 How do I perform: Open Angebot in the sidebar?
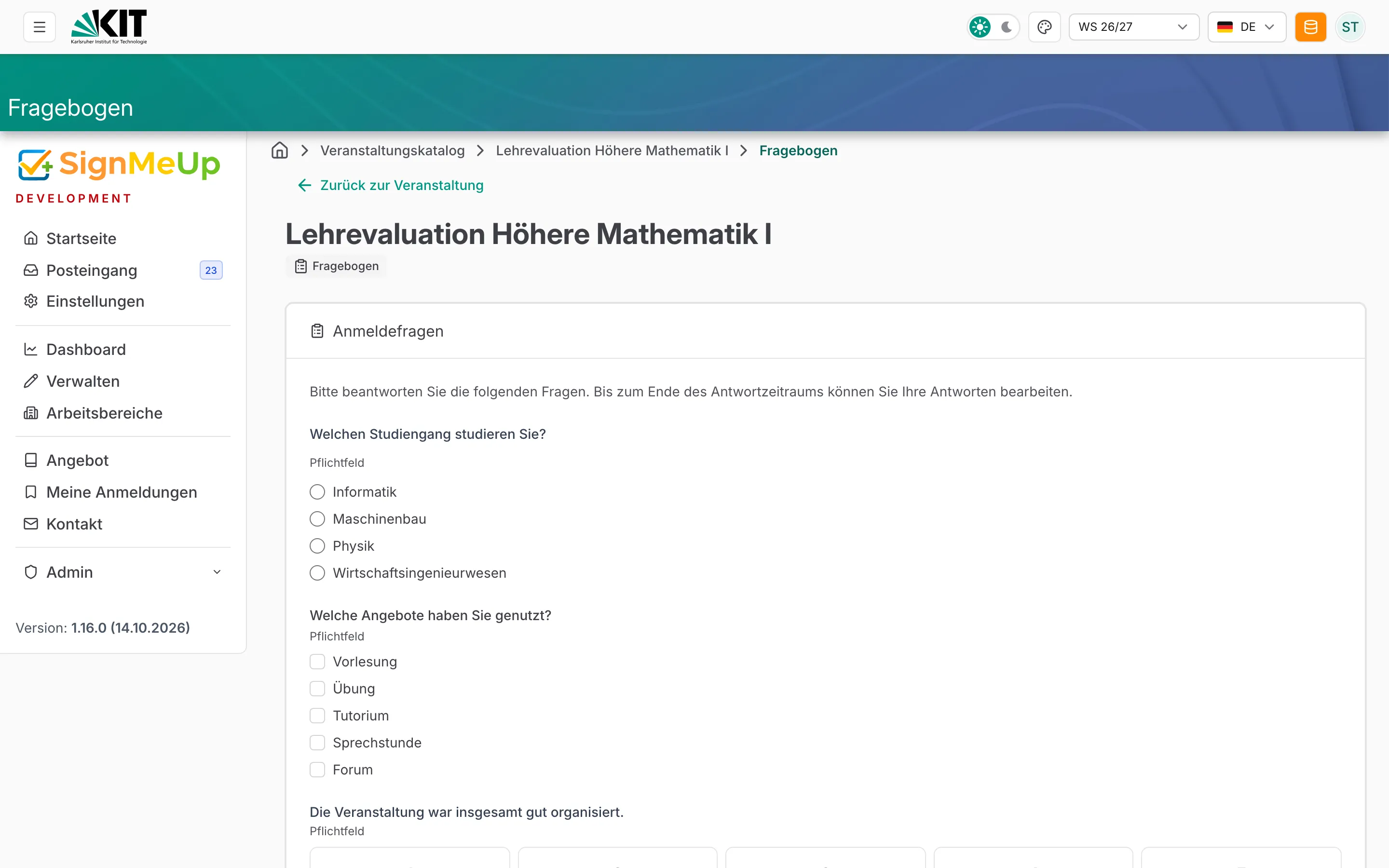tap(123, 461)
